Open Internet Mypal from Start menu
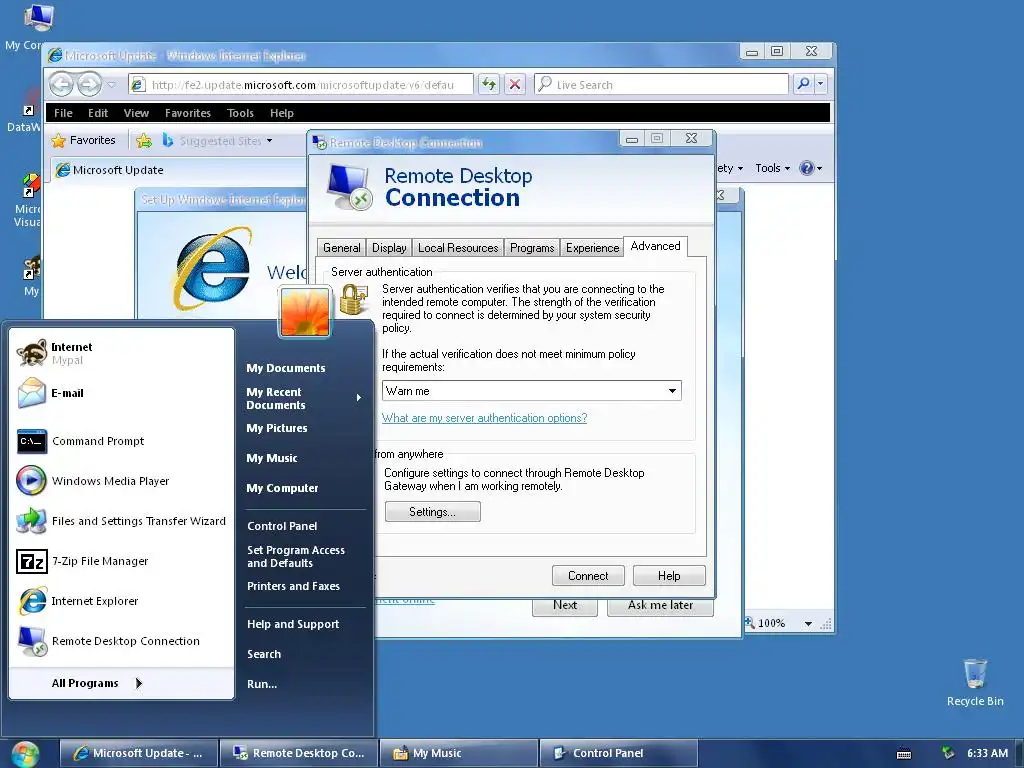Image resolution: width=1024 pixels, height=768 pixels. click(x=121, y=353)
